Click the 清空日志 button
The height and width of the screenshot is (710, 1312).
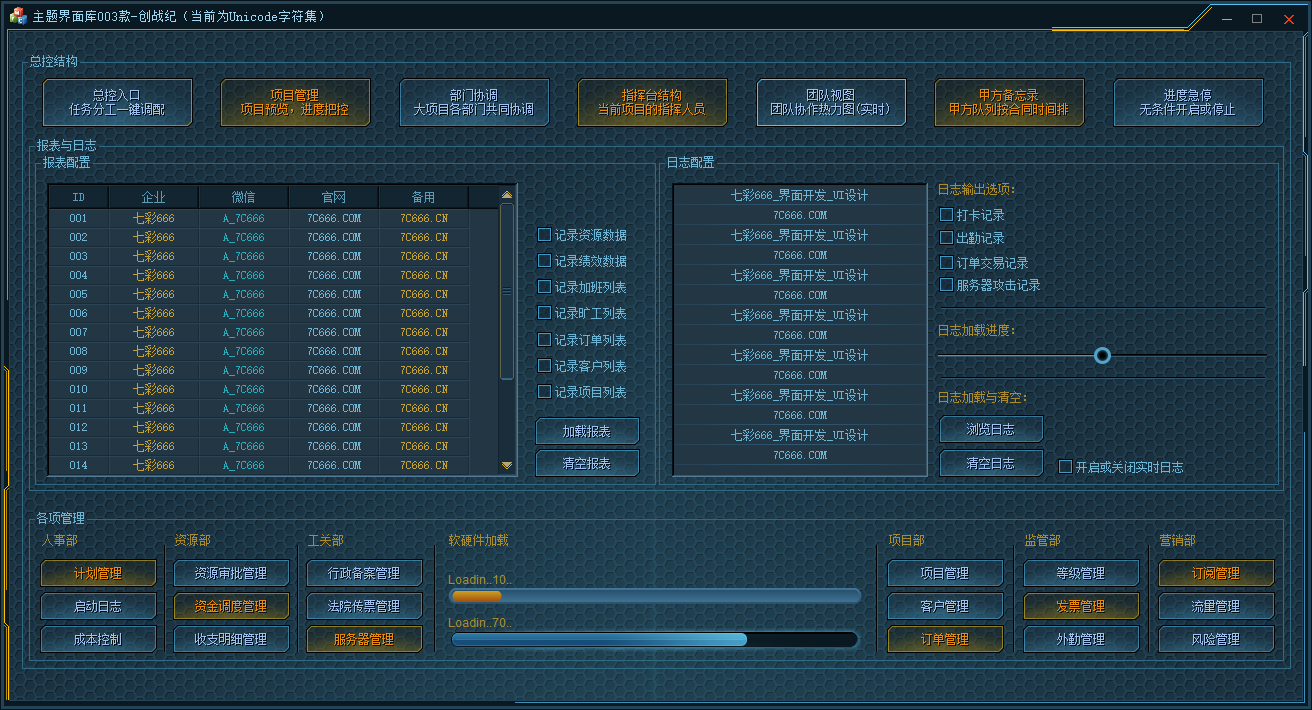[x=990, y=463]
